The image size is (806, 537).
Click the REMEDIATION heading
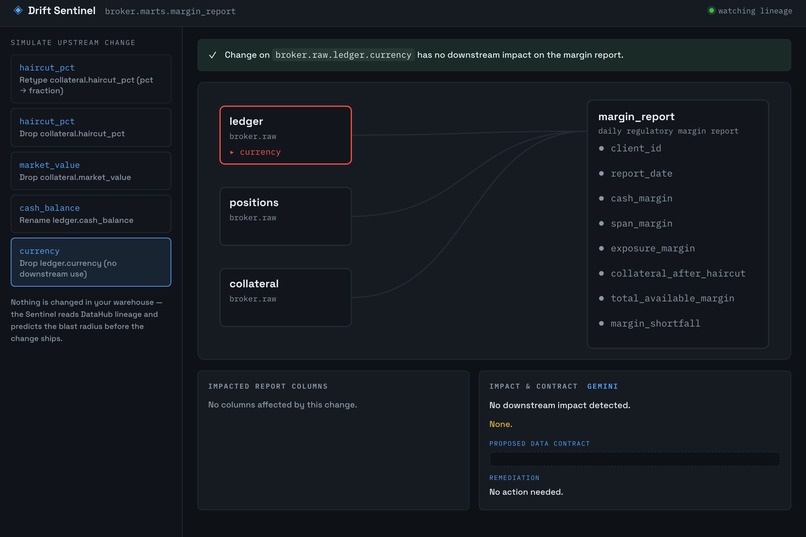tap(514, 478)
